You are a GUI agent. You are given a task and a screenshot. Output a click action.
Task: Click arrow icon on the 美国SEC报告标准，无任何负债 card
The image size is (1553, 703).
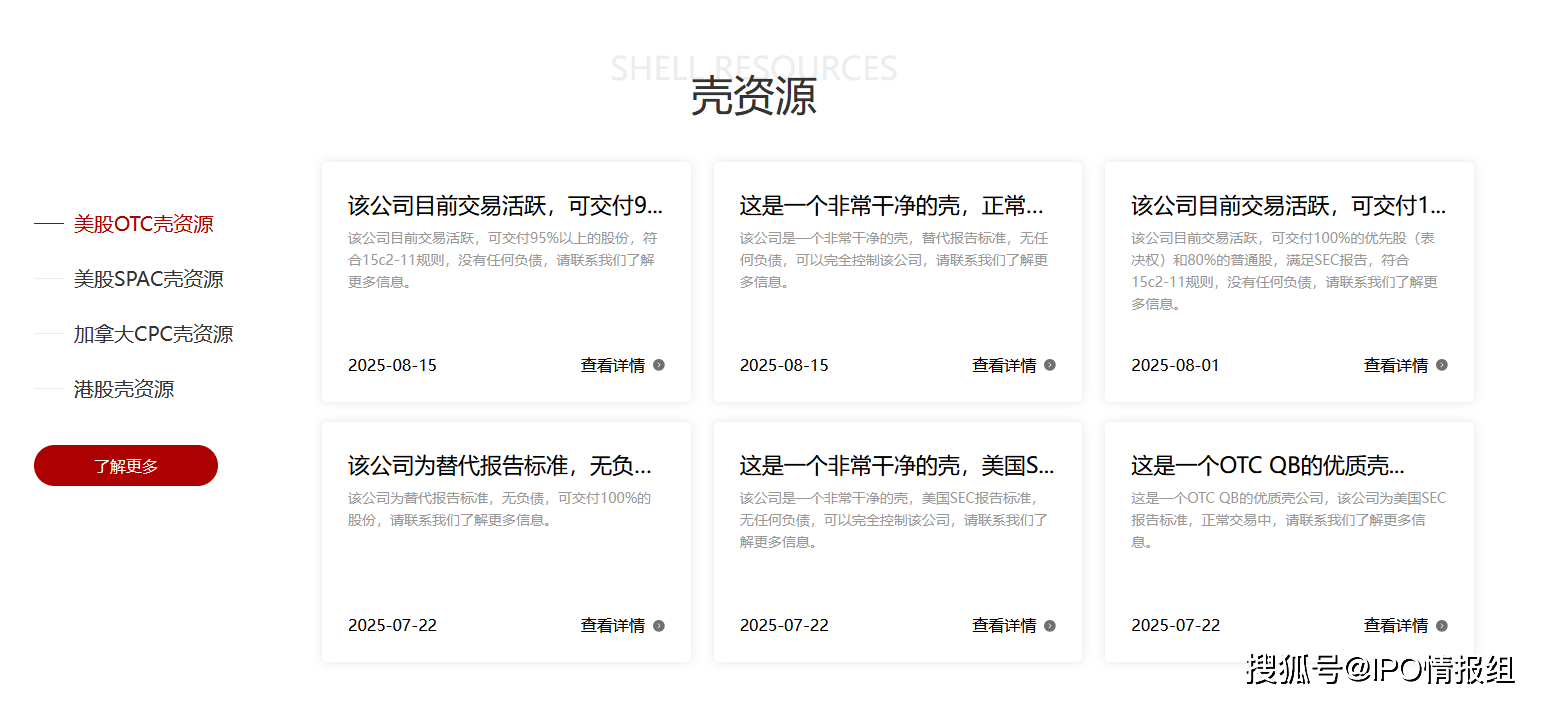[1050, 626]
